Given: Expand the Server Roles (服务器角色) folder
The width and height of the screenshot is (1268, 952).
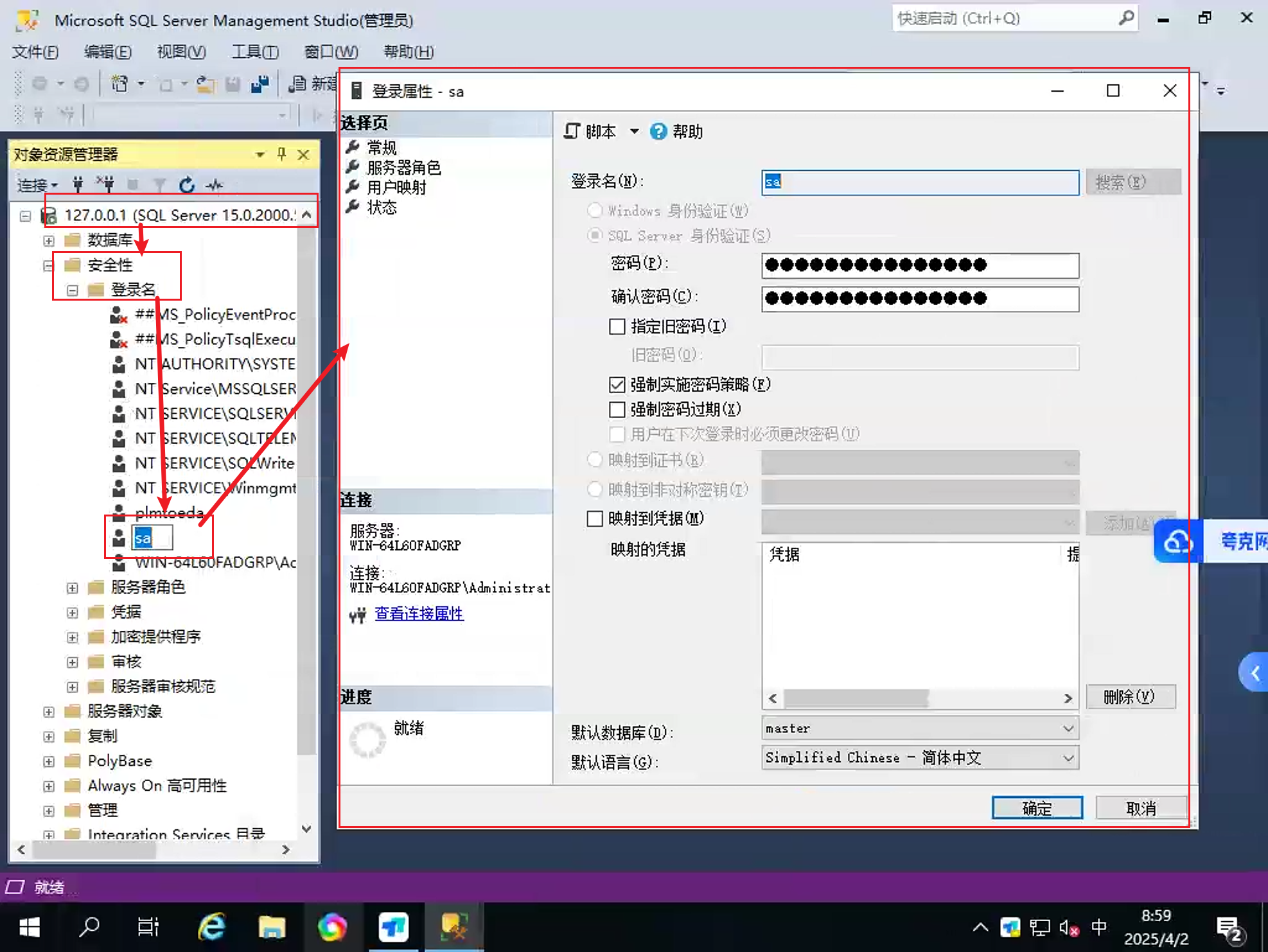Looking at the screenshot, I should click(73, 587).
